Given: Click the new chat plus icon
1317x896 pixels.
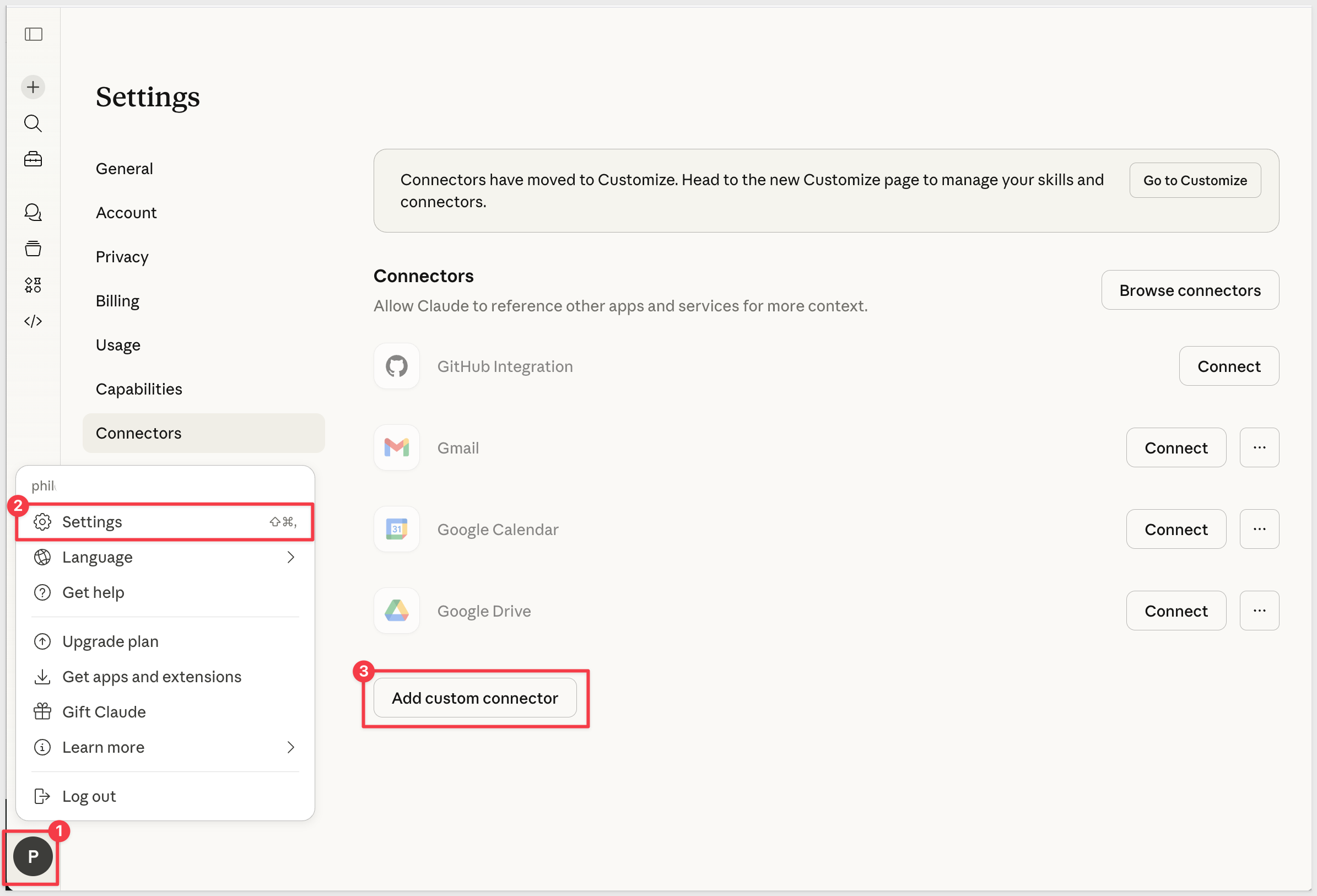Looking at the screenshot, I should [x=33, y=87].
